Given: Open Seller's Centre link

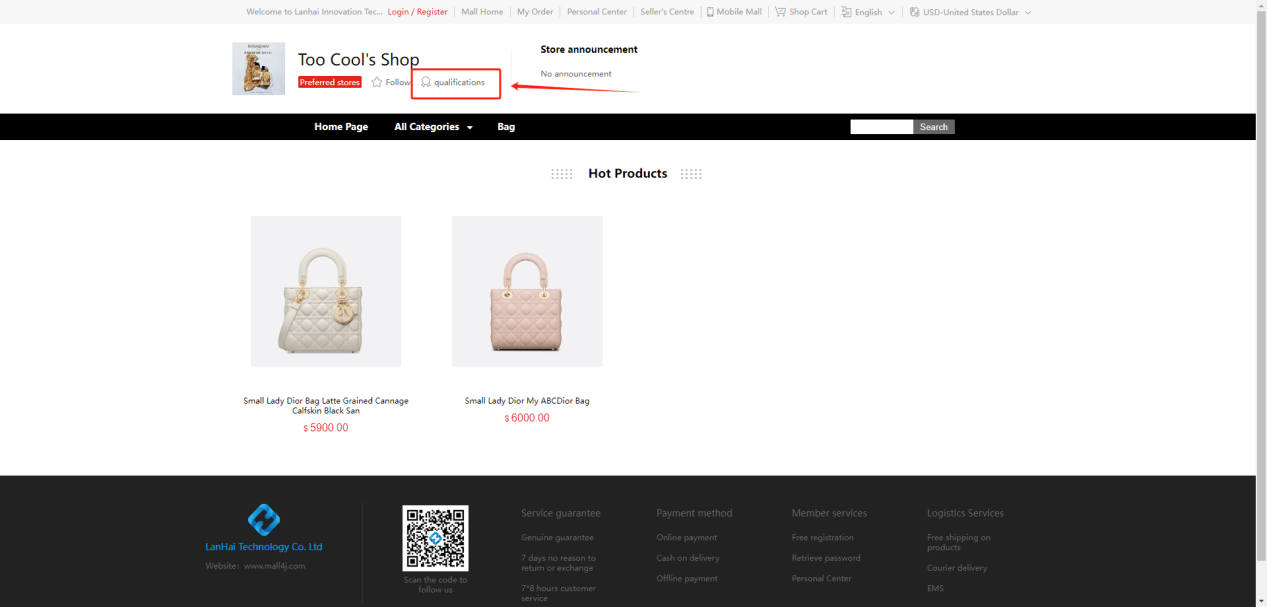Looking at the screenshot, I should coord(667,12).
